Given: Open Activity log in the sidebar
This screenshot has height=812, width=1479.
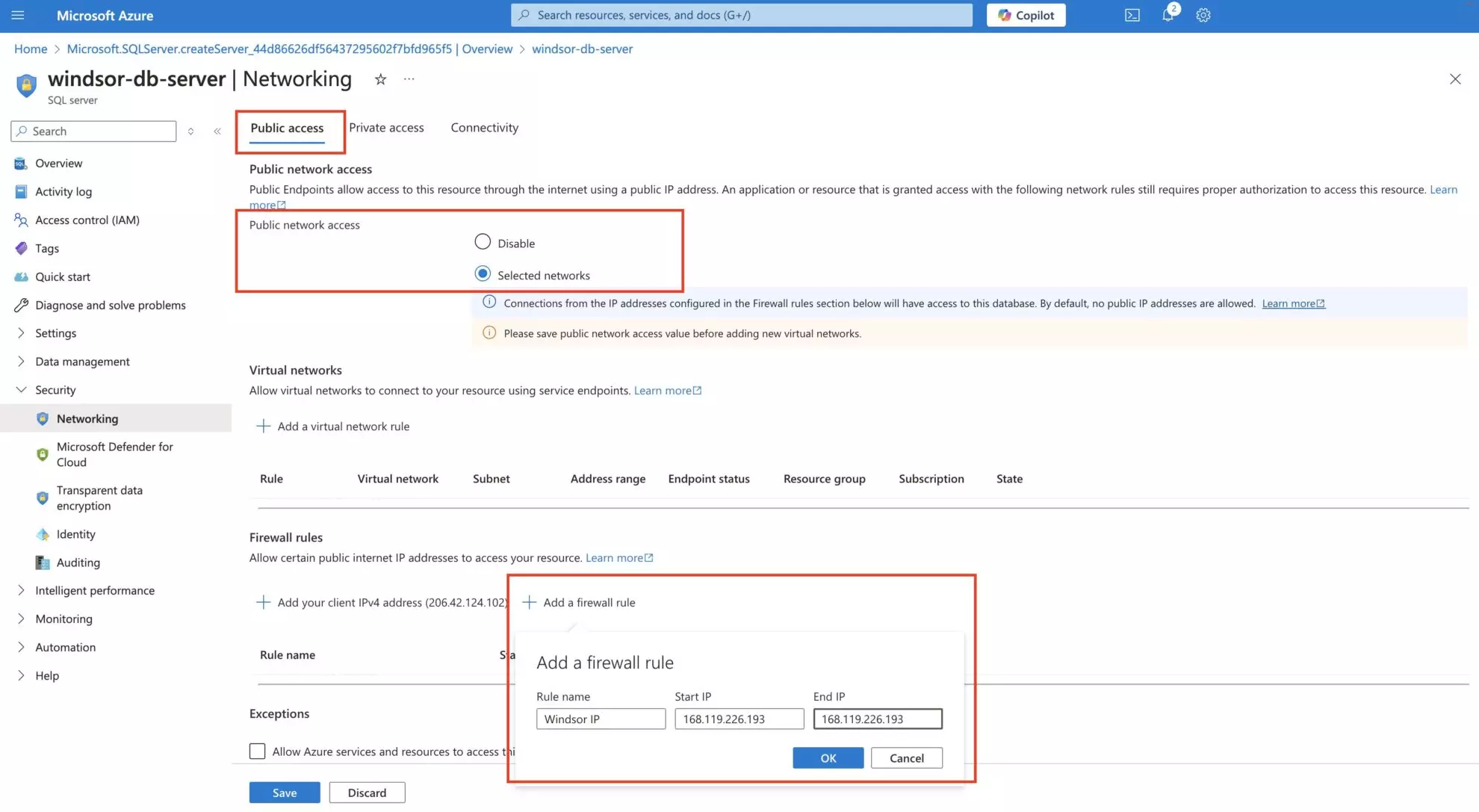Looking at the screenshot, I should click(63, 191).
